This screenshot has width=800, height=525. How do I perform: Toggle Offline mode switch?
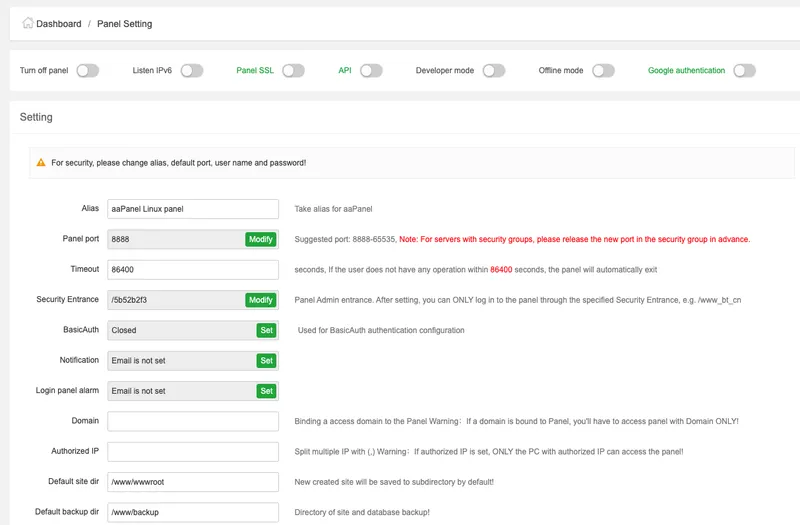(603, 71)
